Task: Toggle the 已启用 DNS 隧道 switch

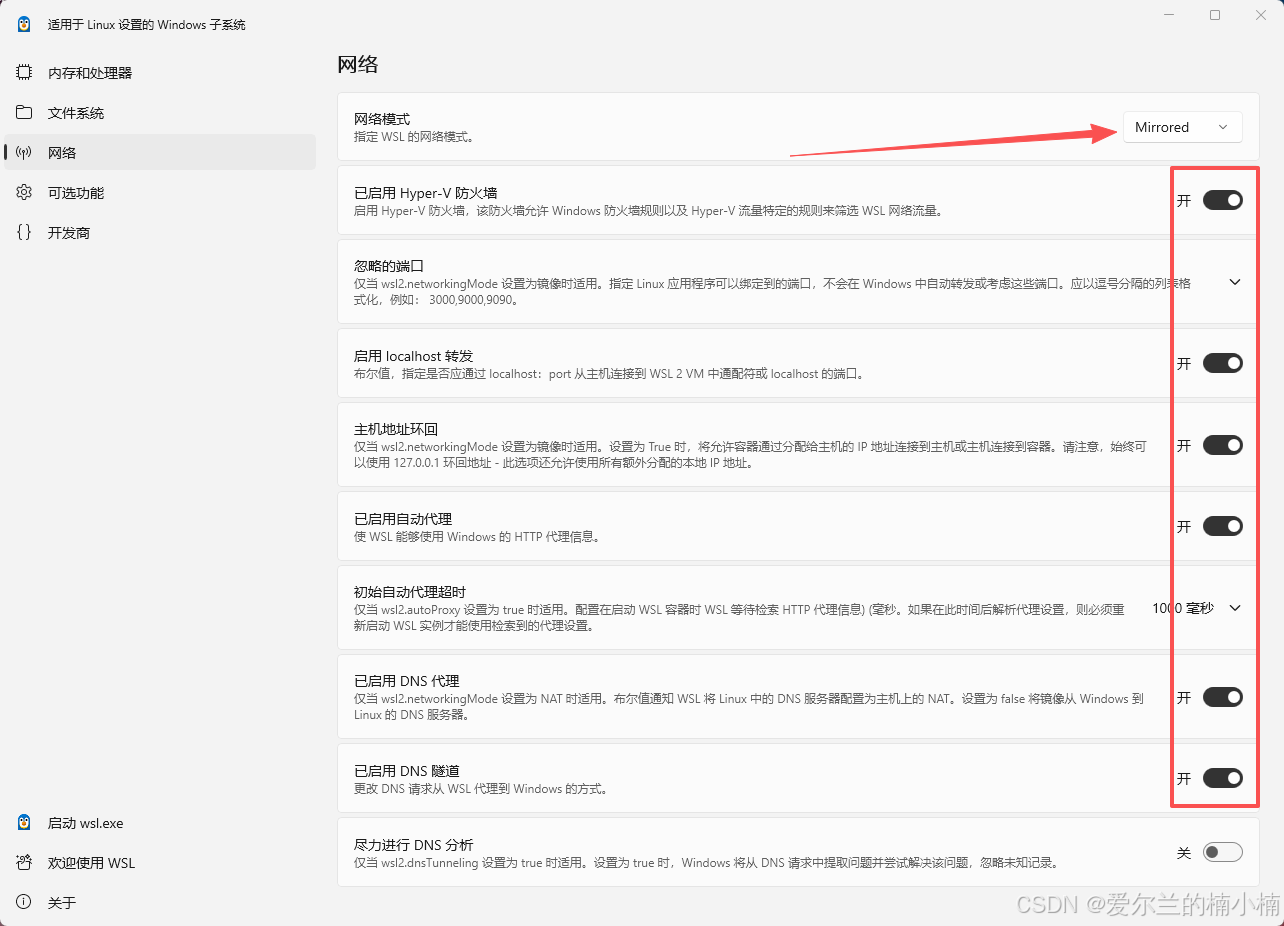Action: tap(1222, 778)
